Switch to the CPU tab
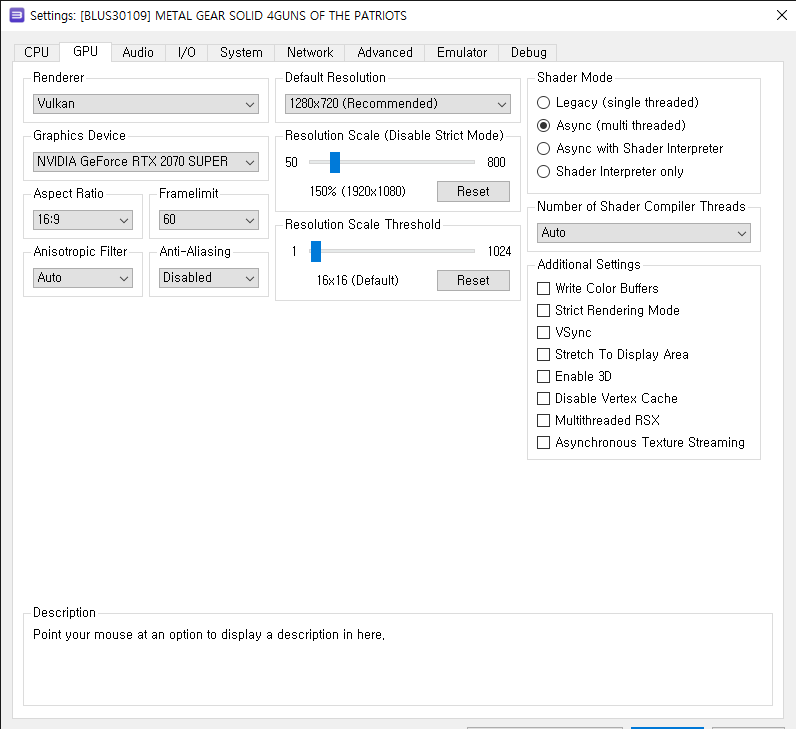796x729 pixels. 37,52
